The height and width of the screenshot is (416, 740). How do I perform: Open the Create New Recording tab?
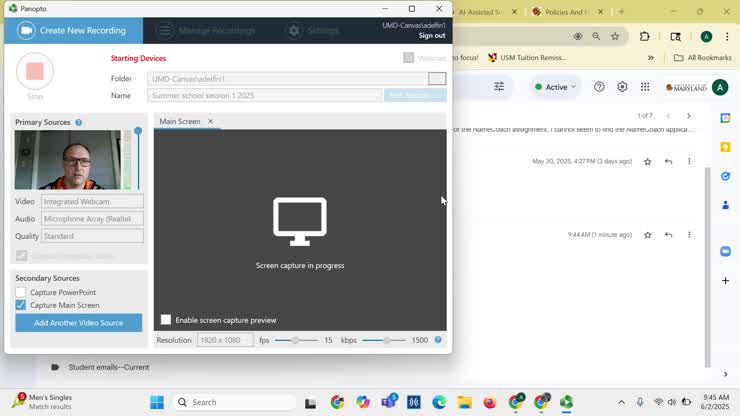tap(74, 31)
